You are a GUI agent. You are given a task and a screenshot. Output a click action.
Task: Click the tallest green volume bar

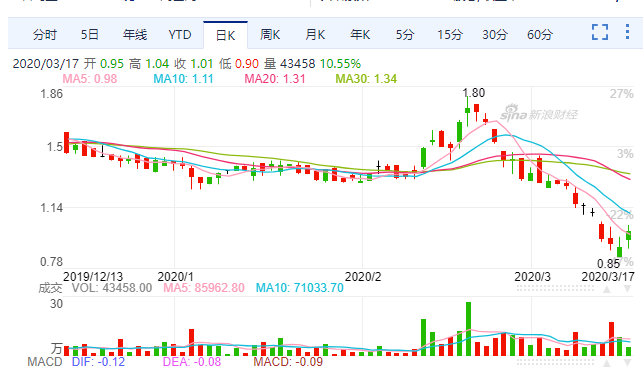coord(468,329)
